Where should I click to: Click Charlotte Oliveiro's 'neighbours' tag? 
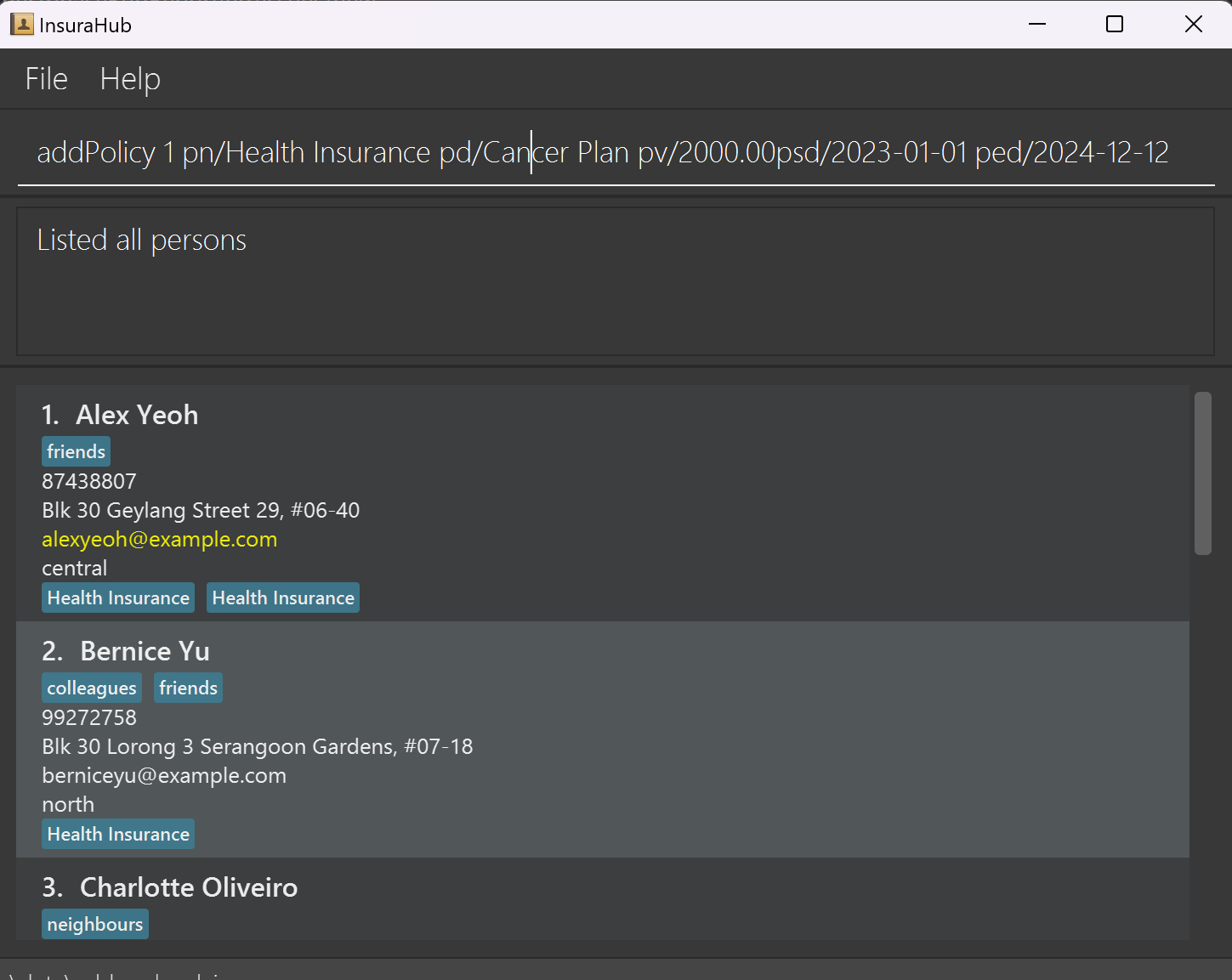coord(95,924)
